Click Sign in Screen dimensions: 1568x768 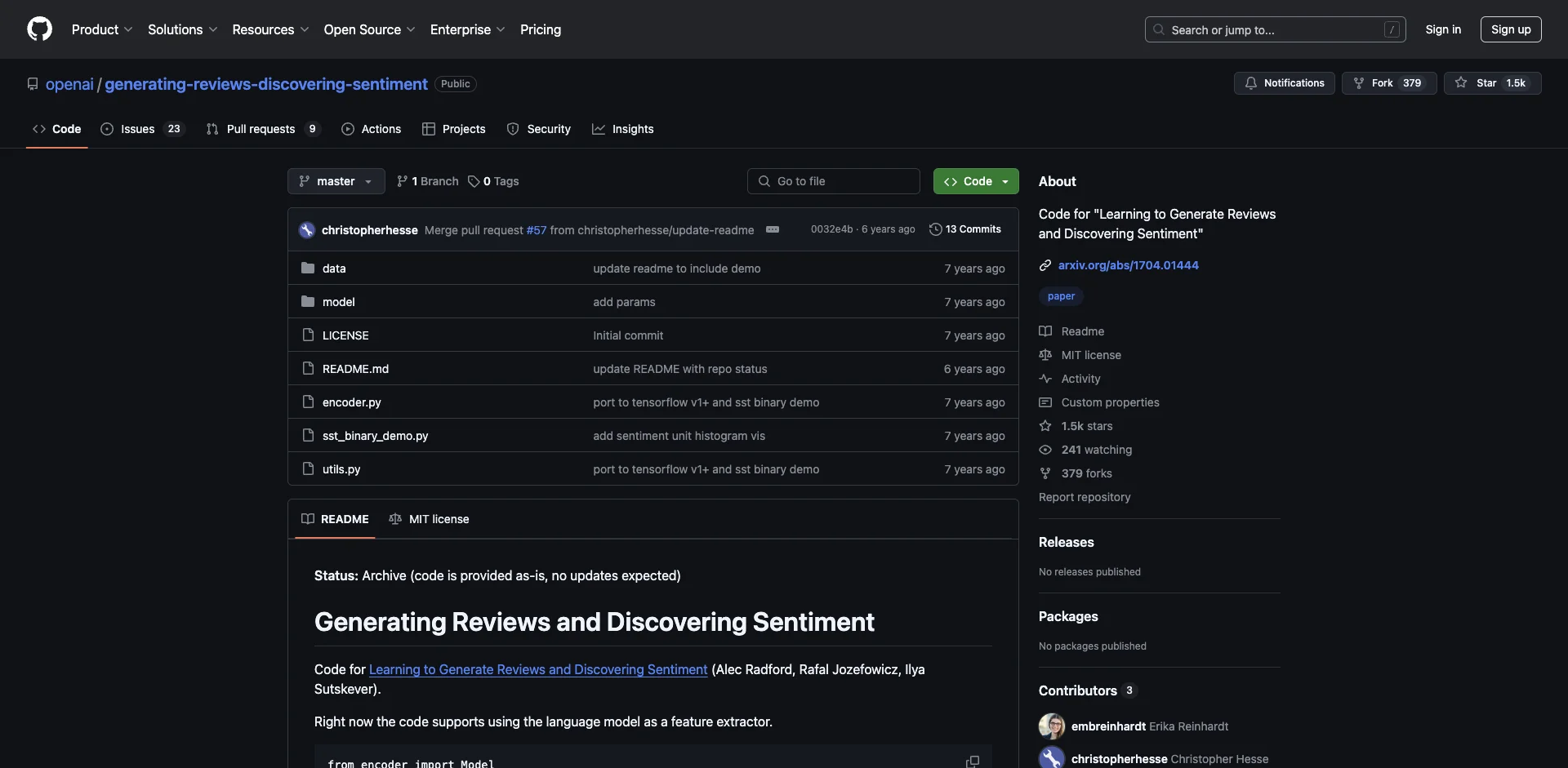click(1443, 29)
